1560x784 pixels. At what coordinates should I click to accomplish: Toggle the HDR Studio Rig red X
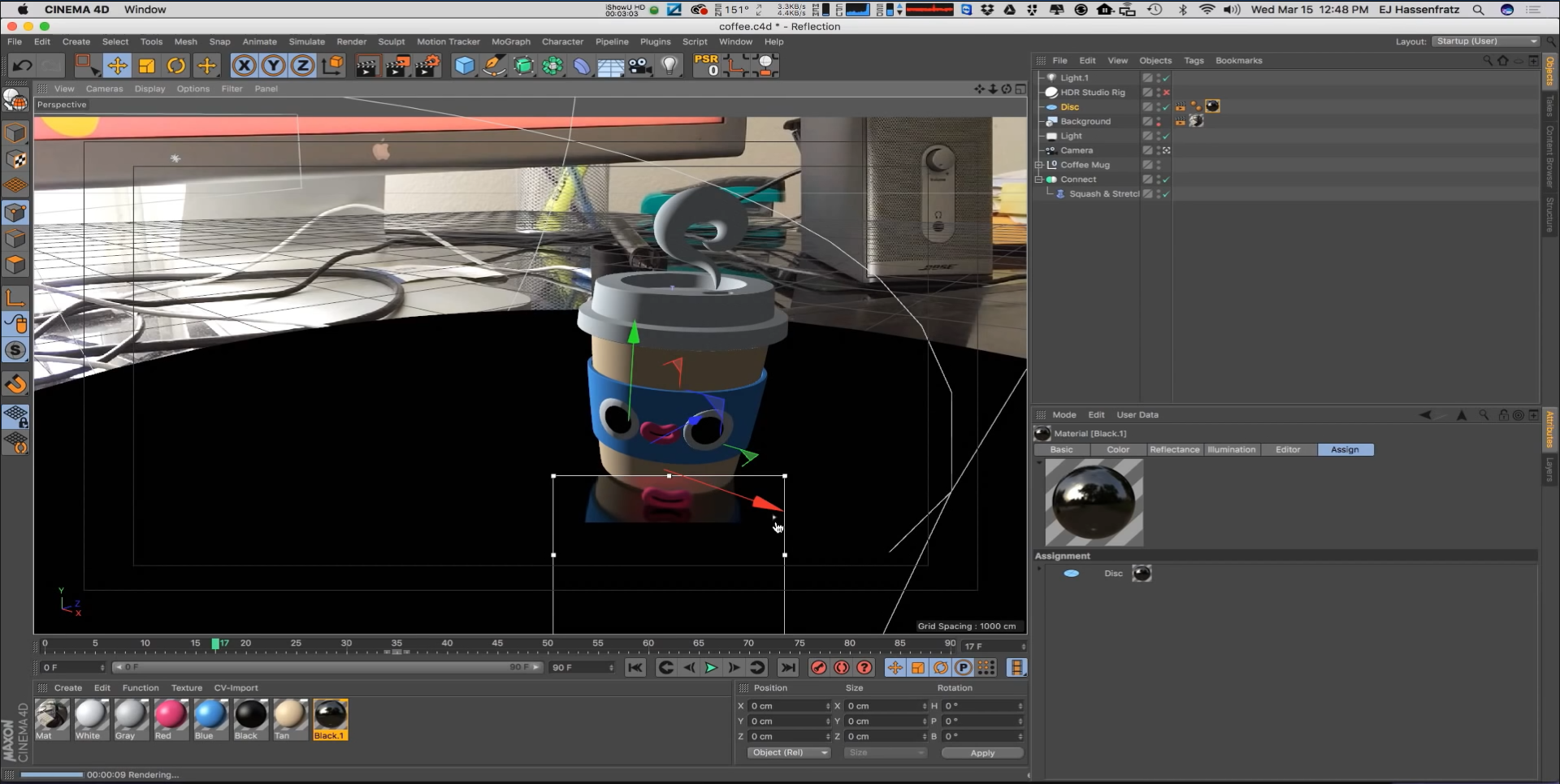click(x=1166, y=93)
